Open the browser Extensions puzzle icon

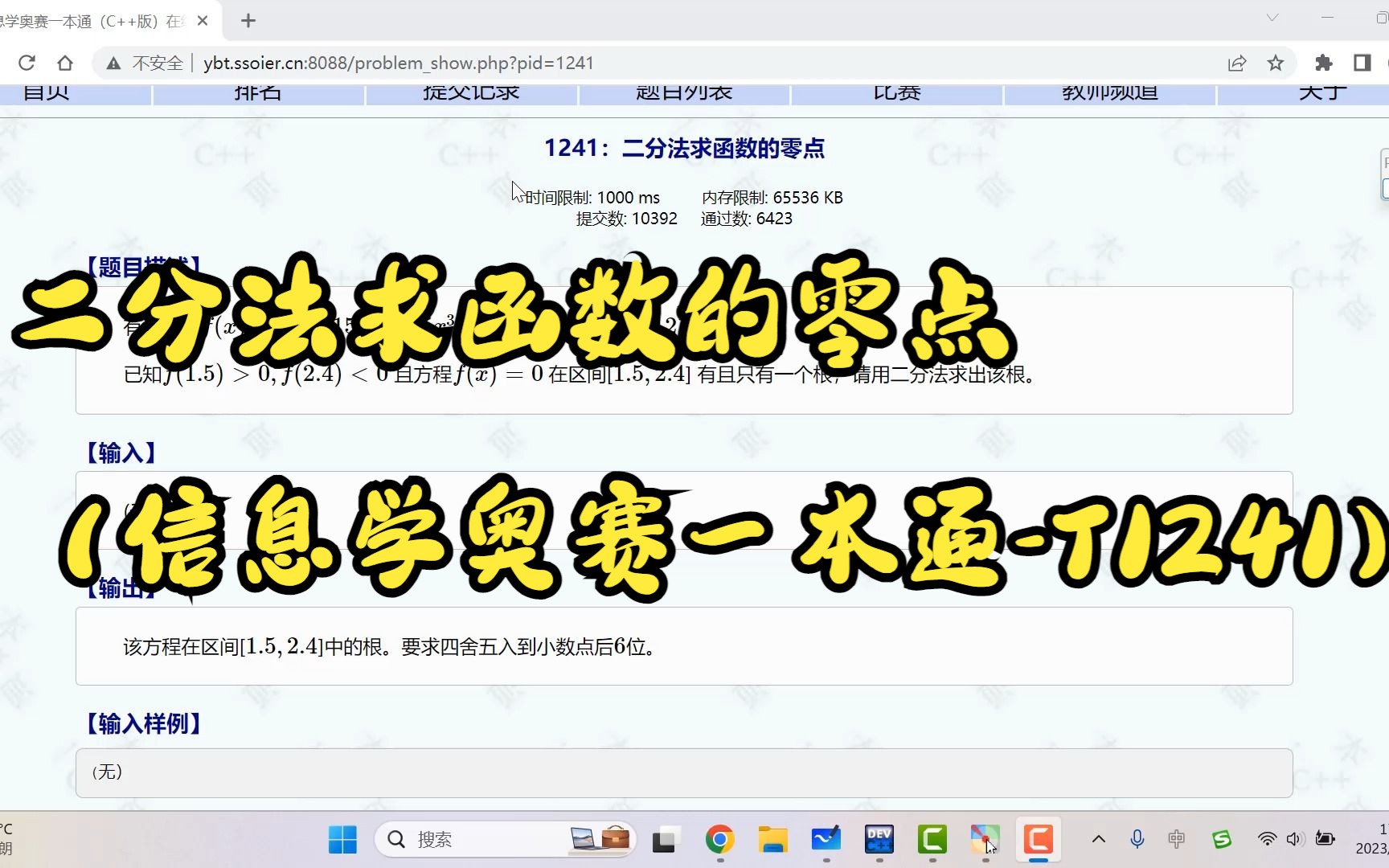(1323, 63)
